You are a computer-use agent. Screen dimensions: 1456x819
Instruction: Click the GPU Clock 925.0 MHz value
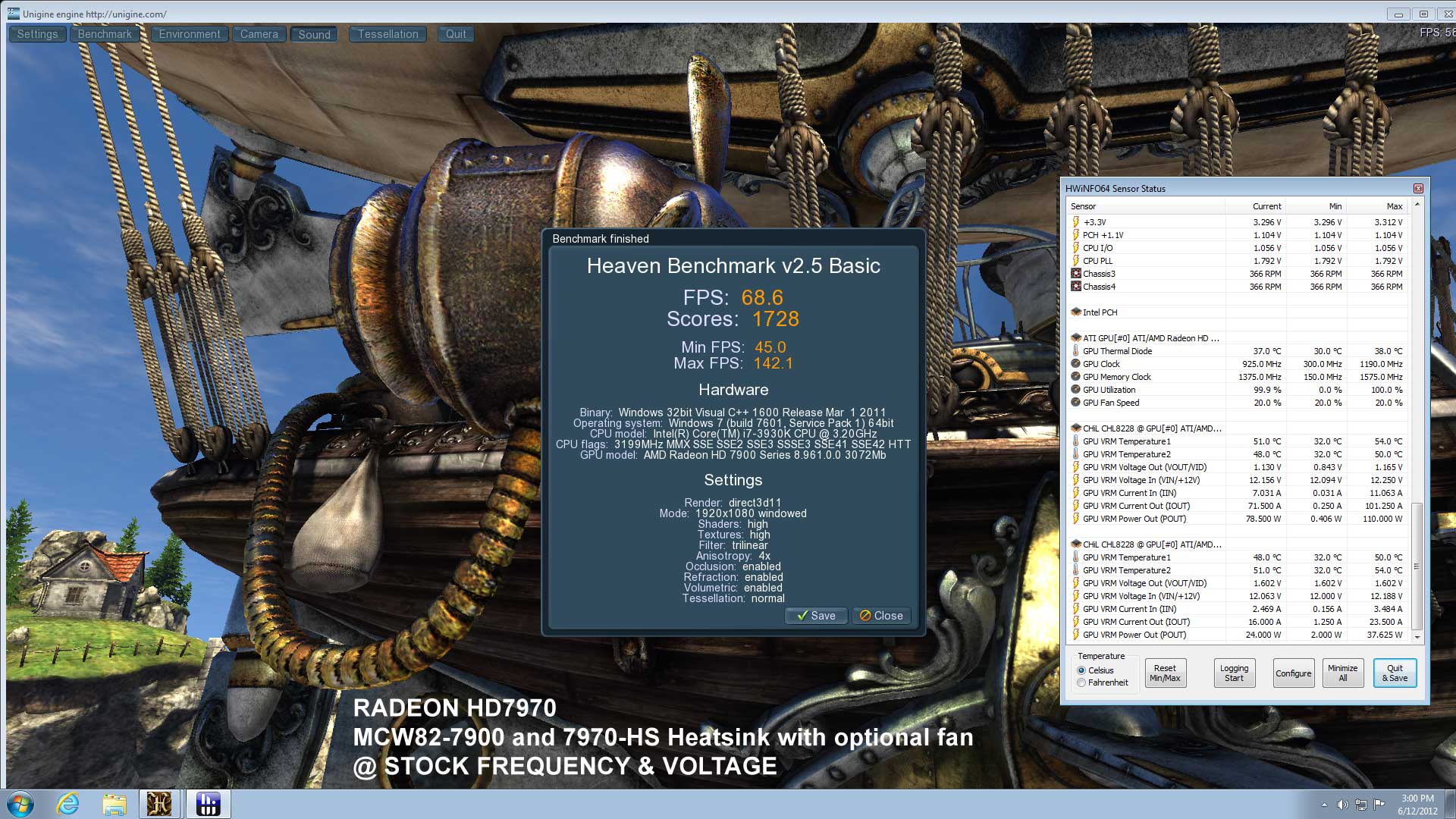[1262, 364]
